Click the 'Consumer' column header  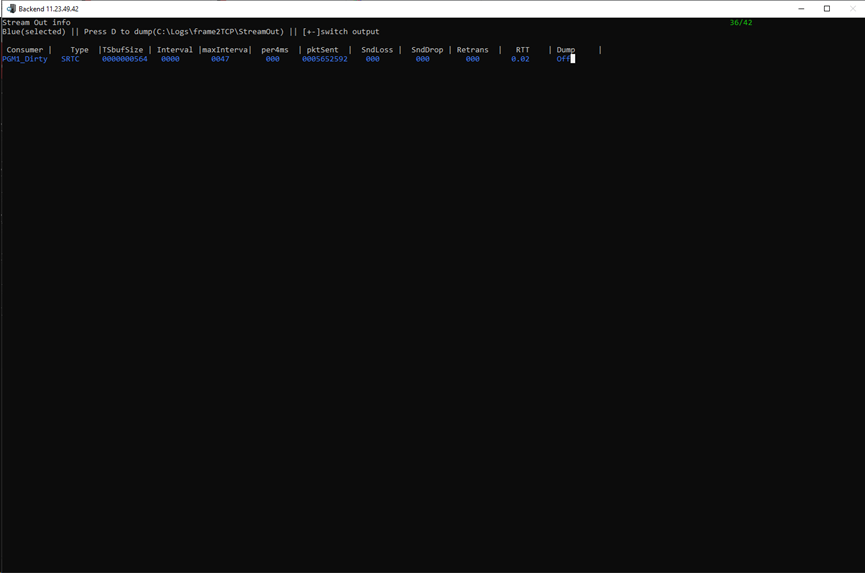(25, 50)
